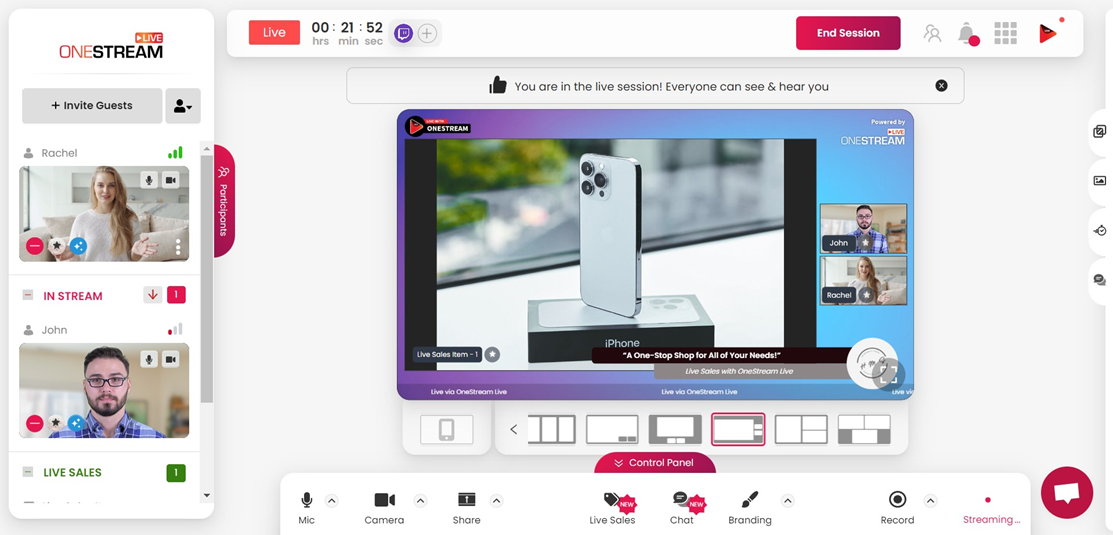Select the highlighted screen with sidebar layout
This screenshot has width=1113, height=535.
pos(738,429)
